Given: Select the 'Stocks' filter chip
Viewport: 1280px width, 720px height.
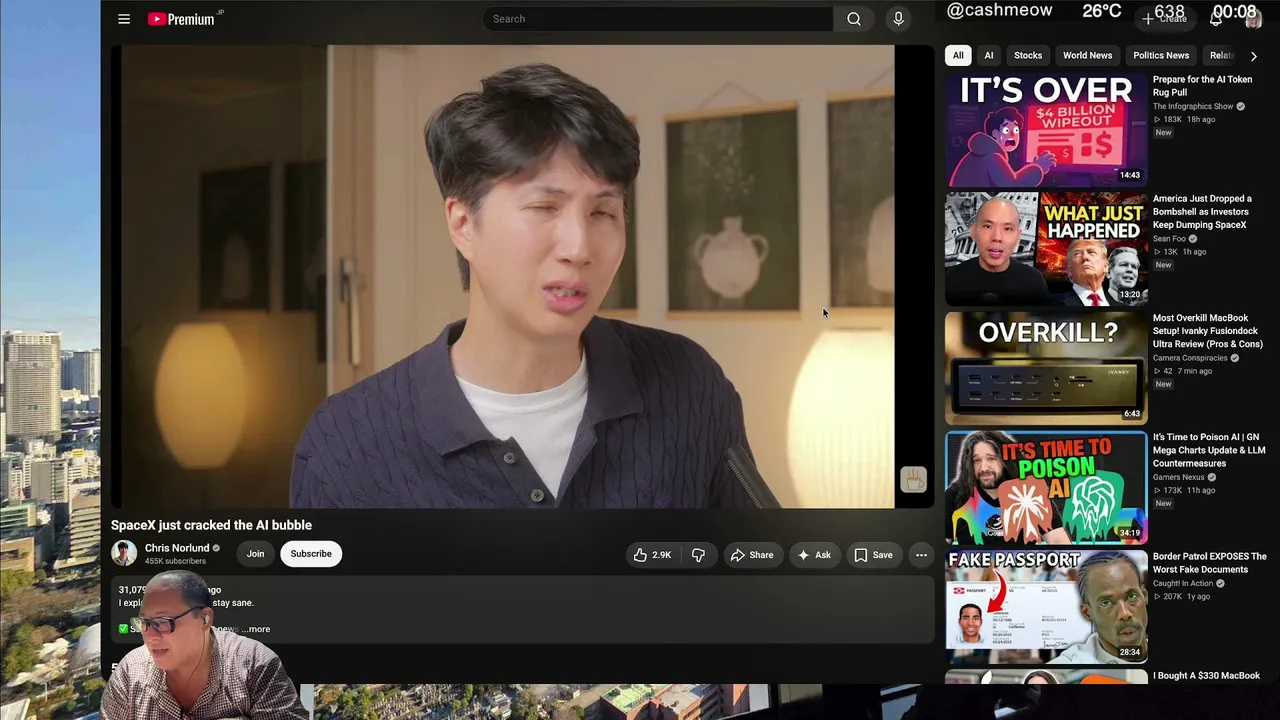Looking at the screenshot, I should pos(1028,56).
